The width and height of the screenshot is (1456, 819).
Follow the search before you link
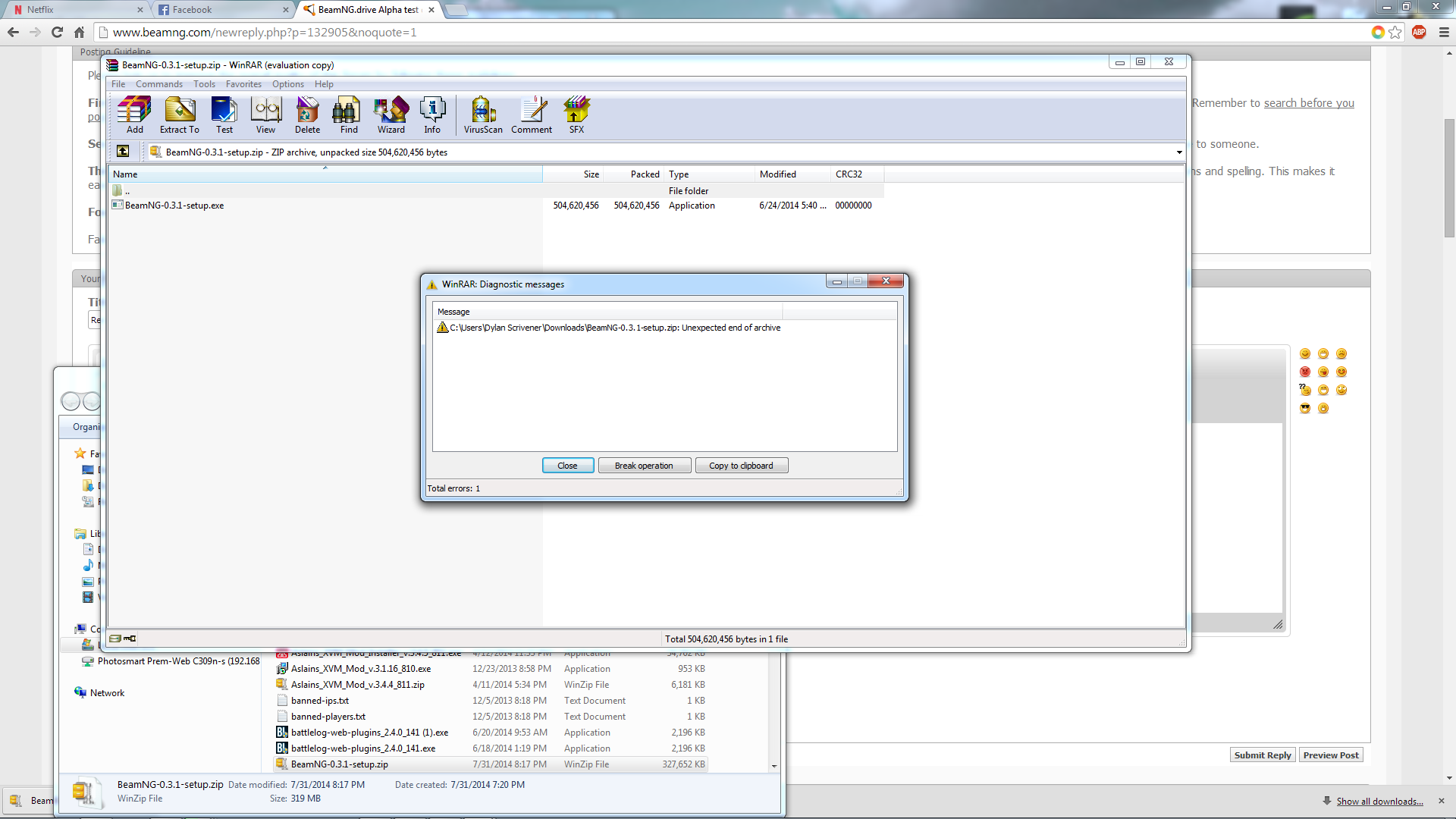1309,103
